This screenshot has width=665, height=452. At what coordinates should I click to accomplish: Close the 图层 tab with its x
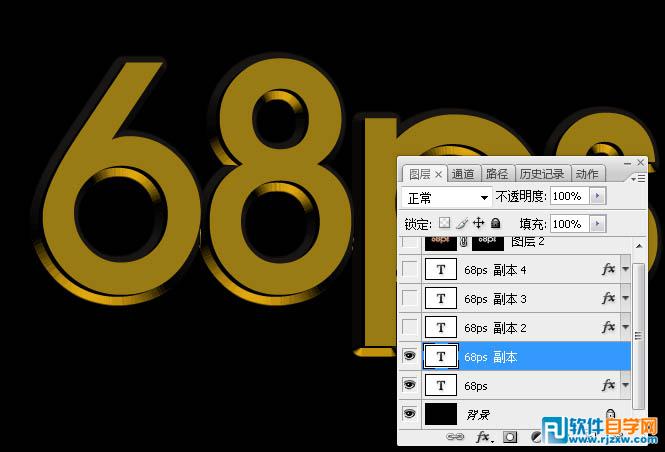coord(439,174)
